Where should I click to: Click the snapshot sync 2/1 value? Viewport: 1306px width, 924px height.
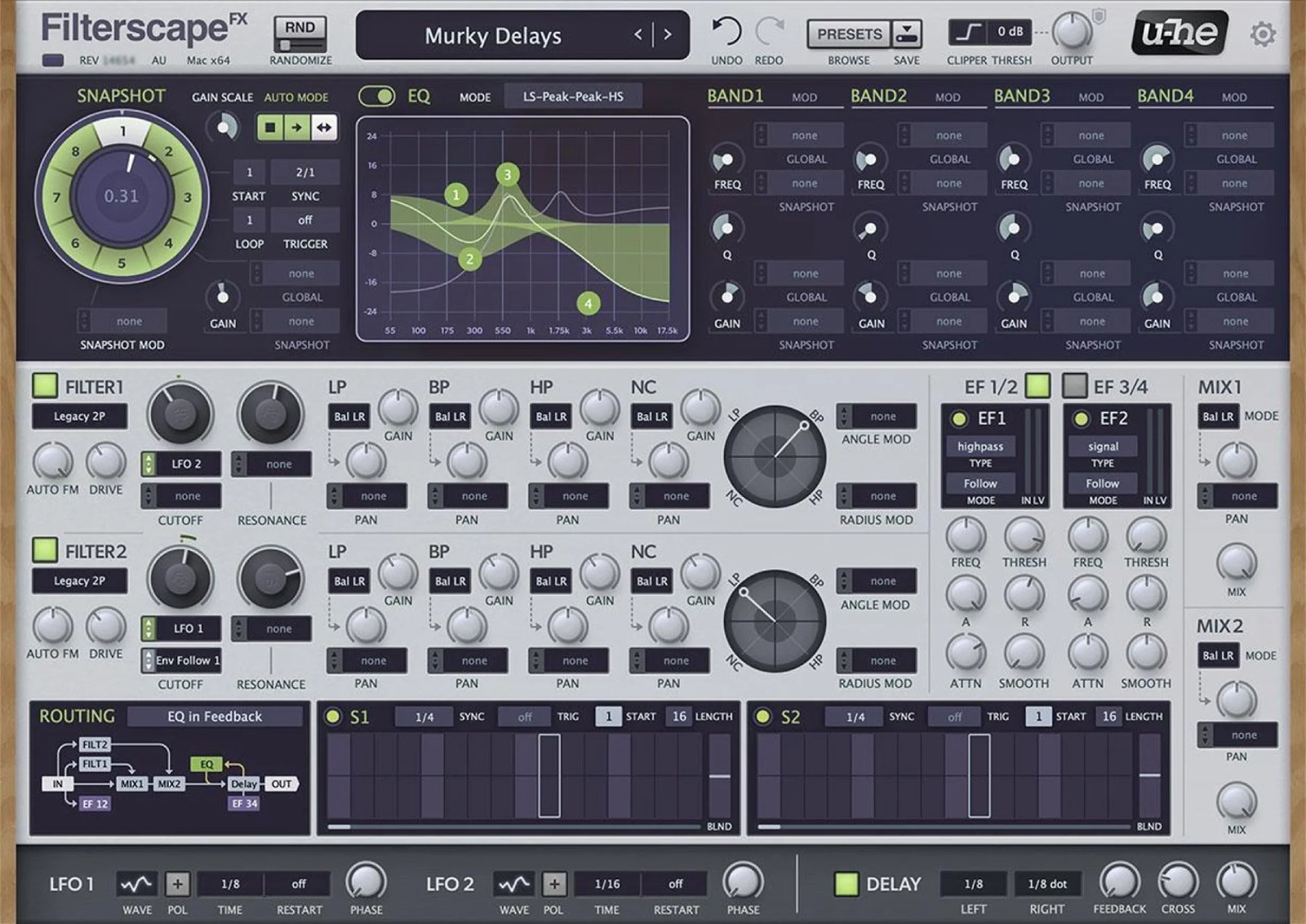coord(304,172)
